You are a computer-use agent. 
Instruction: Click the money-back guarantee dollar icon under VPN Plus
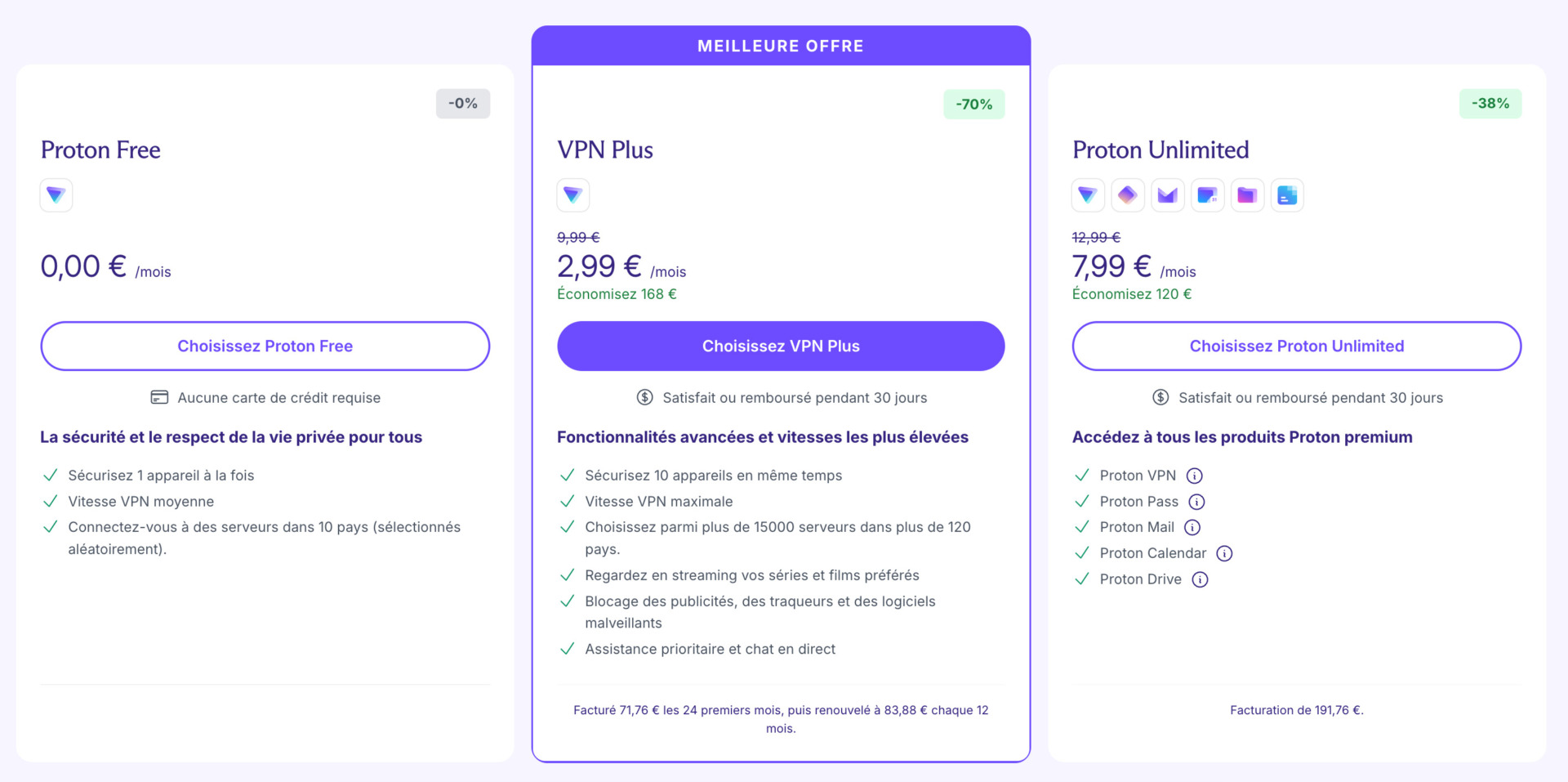[645, 397]
